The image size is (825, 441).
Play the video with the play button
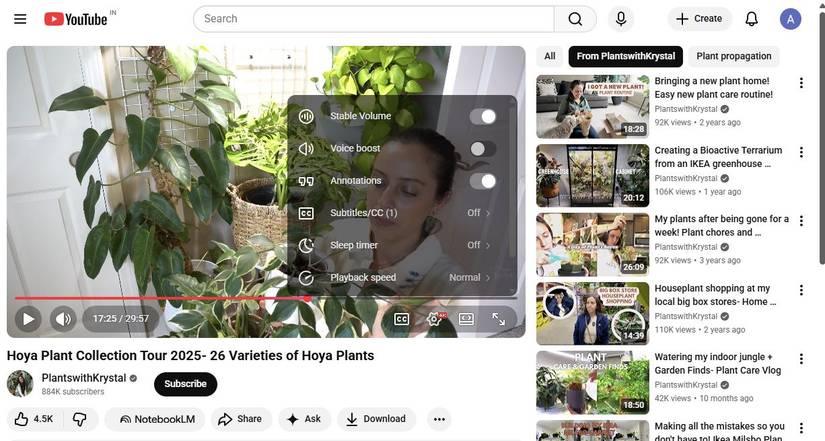pos(28,318)
